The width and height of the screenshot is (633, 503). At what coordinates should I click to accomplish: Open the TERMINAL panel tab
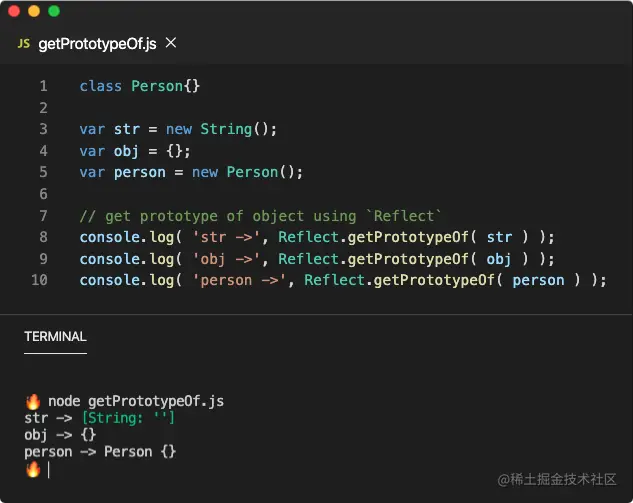(x=55, y=337)
